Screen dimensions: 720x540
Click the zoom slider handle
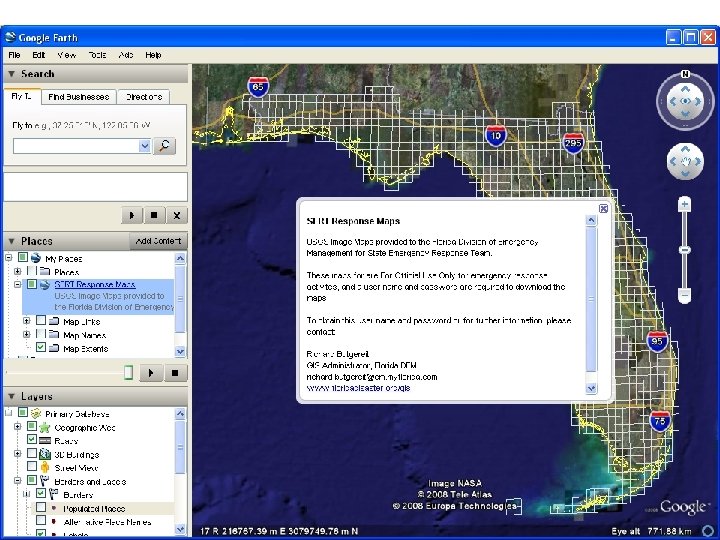[x=685, y=250]
